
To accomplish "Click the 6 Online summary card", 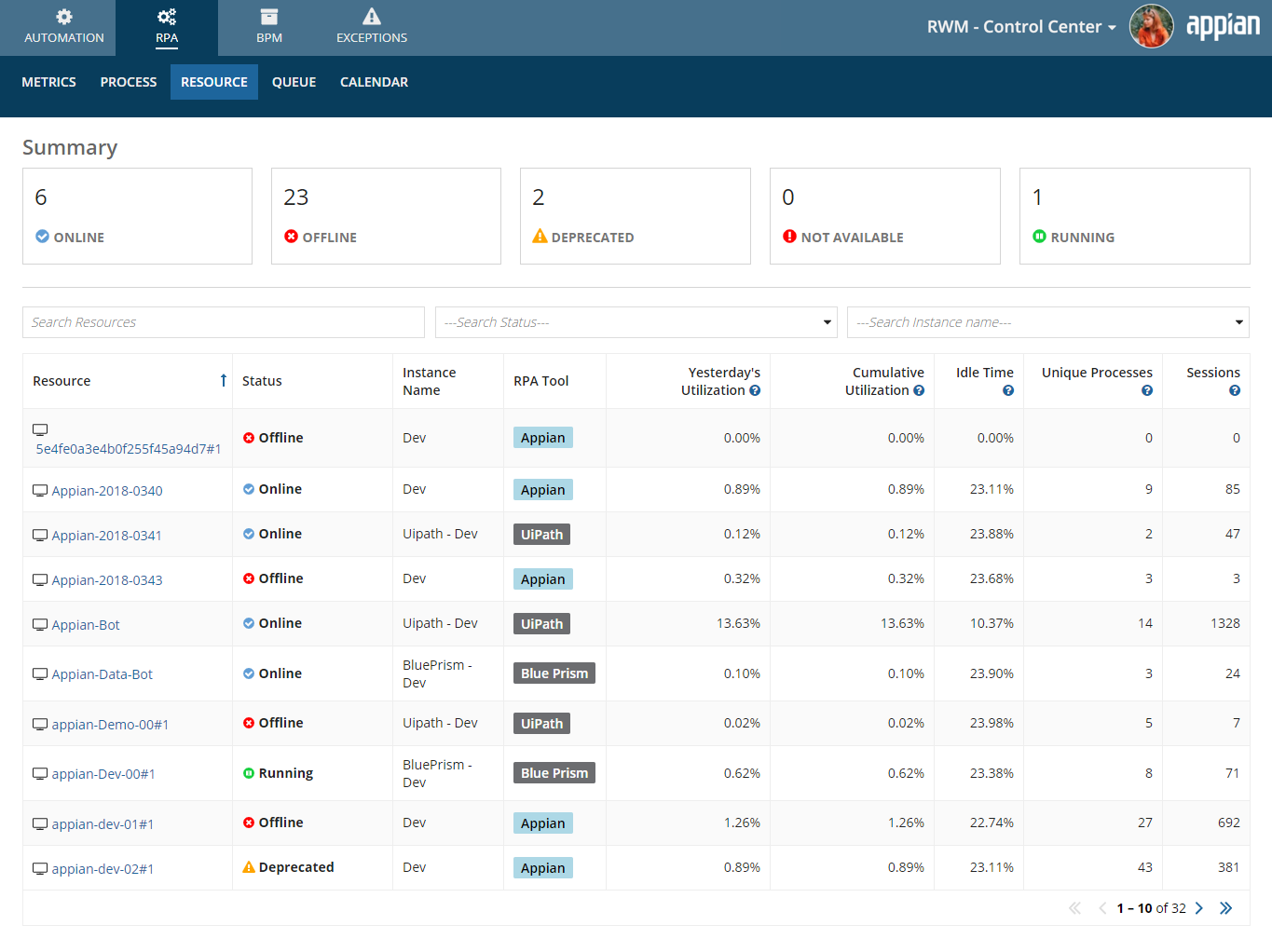I will 137,216.
